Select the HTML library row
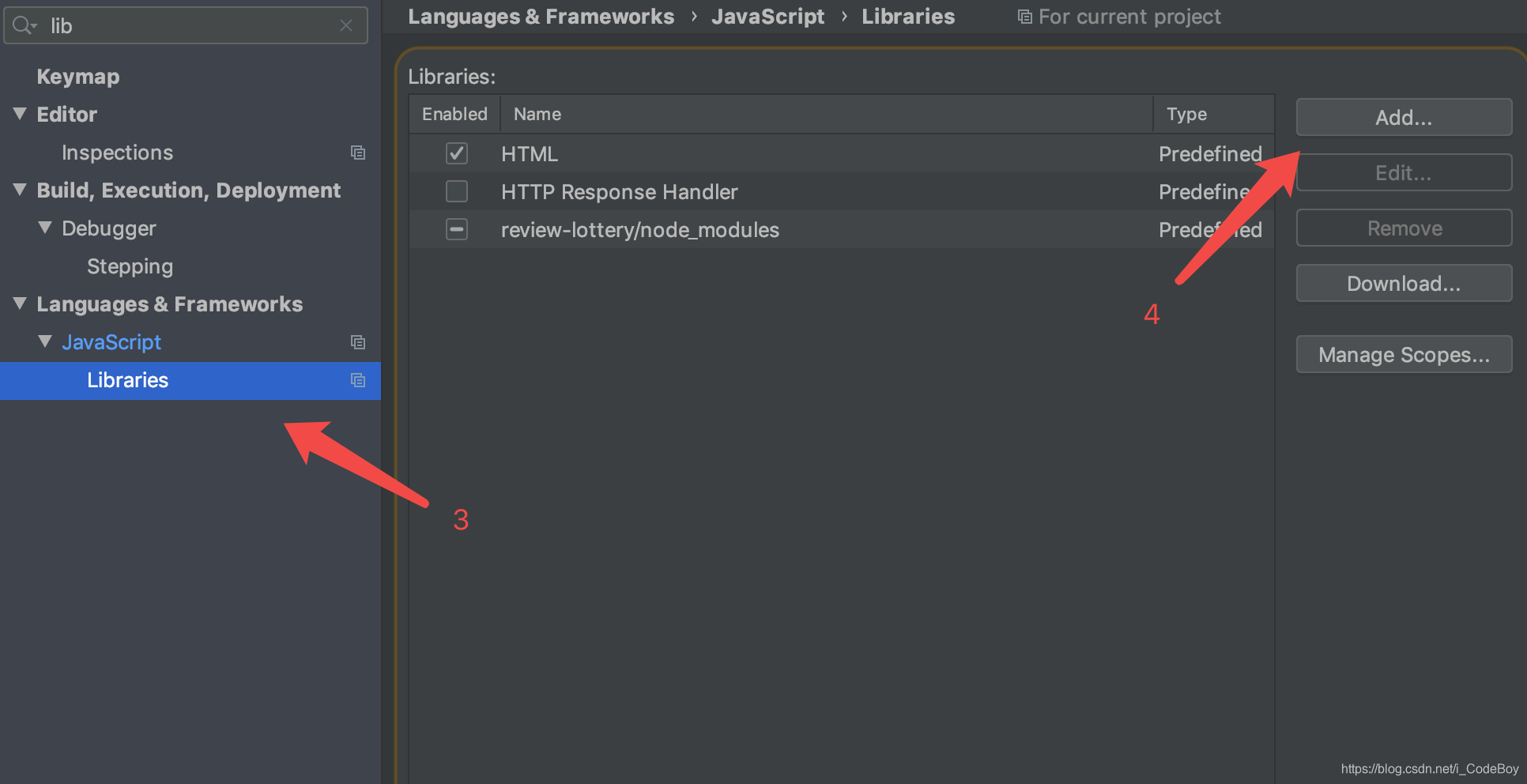The height and width of the screenshot is (784, 1527). pyautogui.click(x=842, y=153)
